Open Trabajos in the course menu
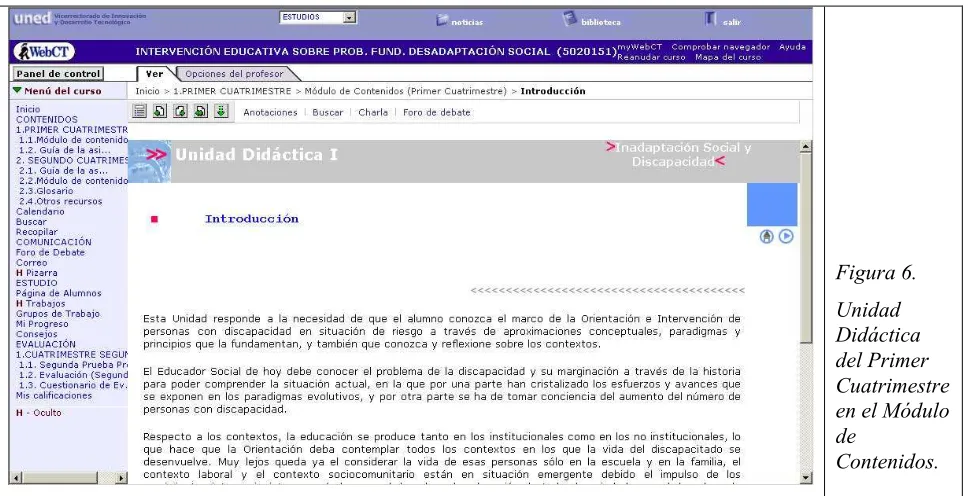974x496 pixels. (x=45, y=303)
